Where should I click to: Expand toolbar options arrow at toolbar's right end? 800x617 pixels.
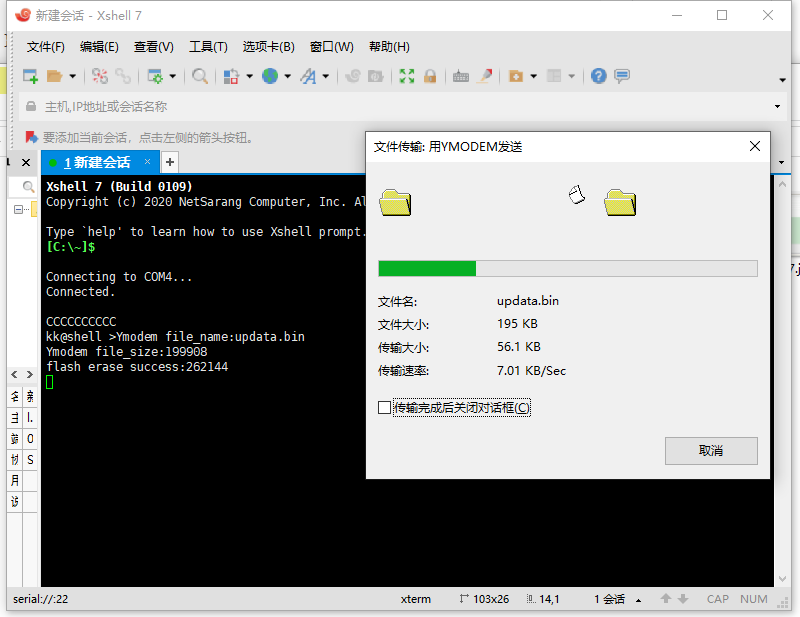pyautogui.click(x=782, y=80)
